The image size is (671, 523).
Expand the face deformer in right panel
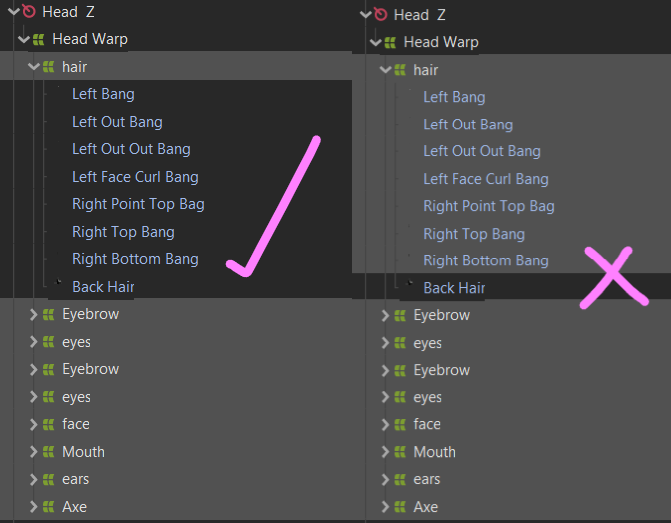click(385, 425)
